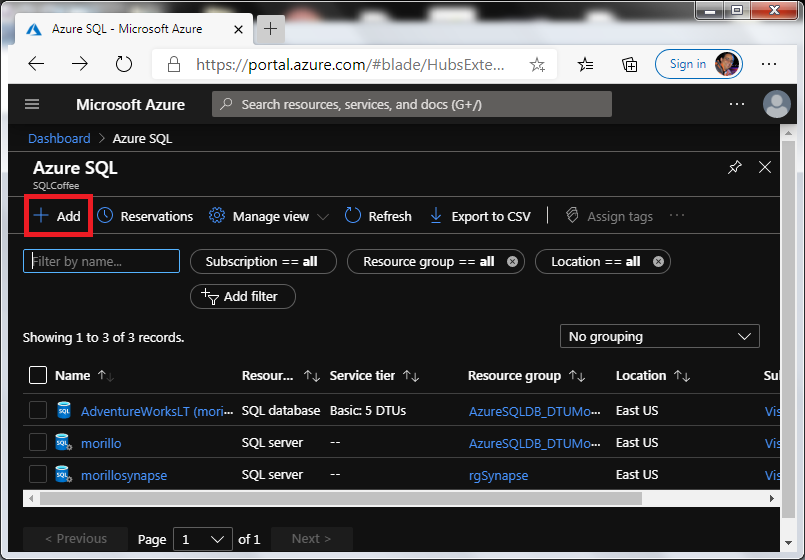Check the morillo row checkbox
805x560 pixels.
38,442
